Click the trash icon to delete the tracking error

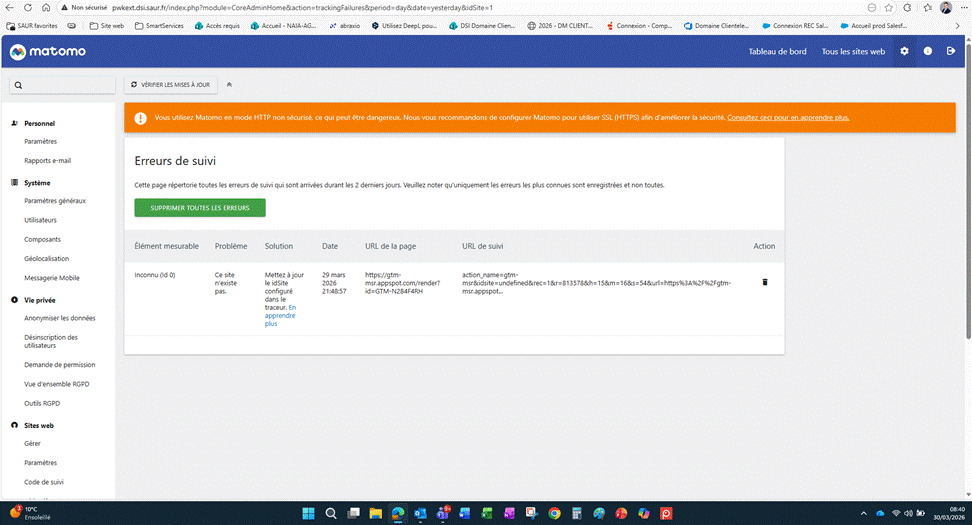pos(765,282)
